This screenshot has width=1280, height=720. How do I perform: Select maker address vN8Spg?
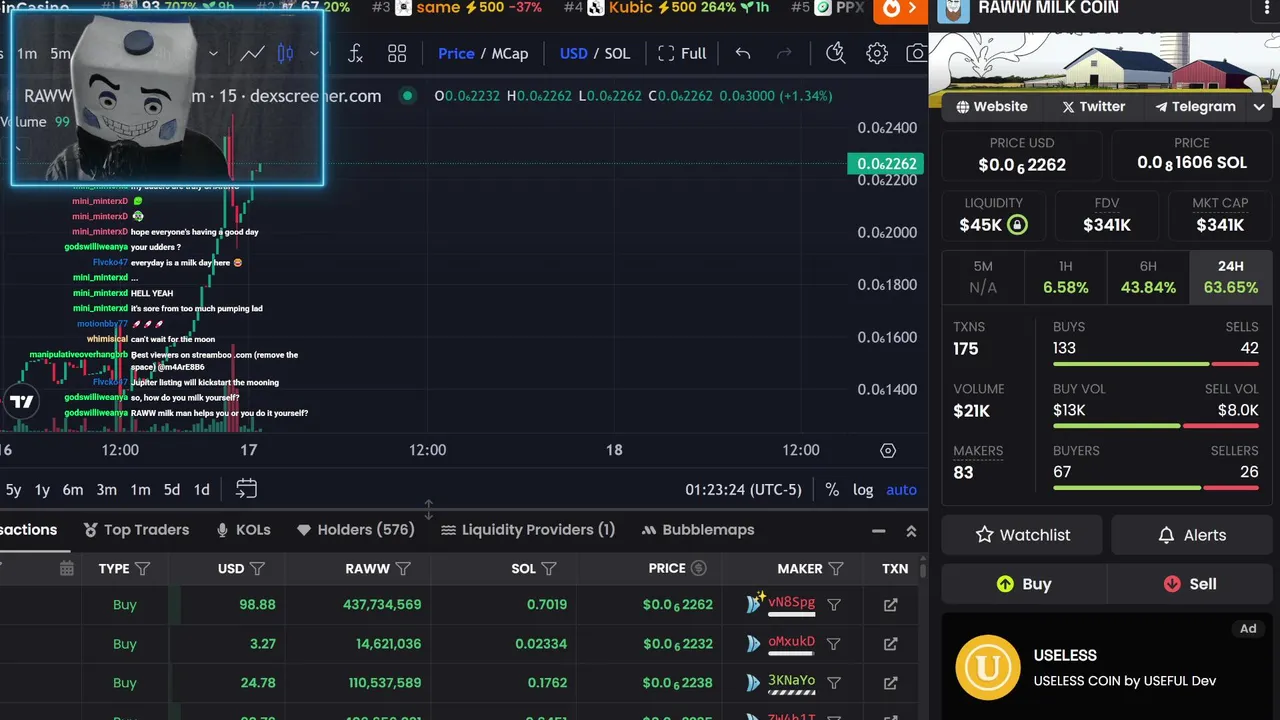tap(791, 603)
